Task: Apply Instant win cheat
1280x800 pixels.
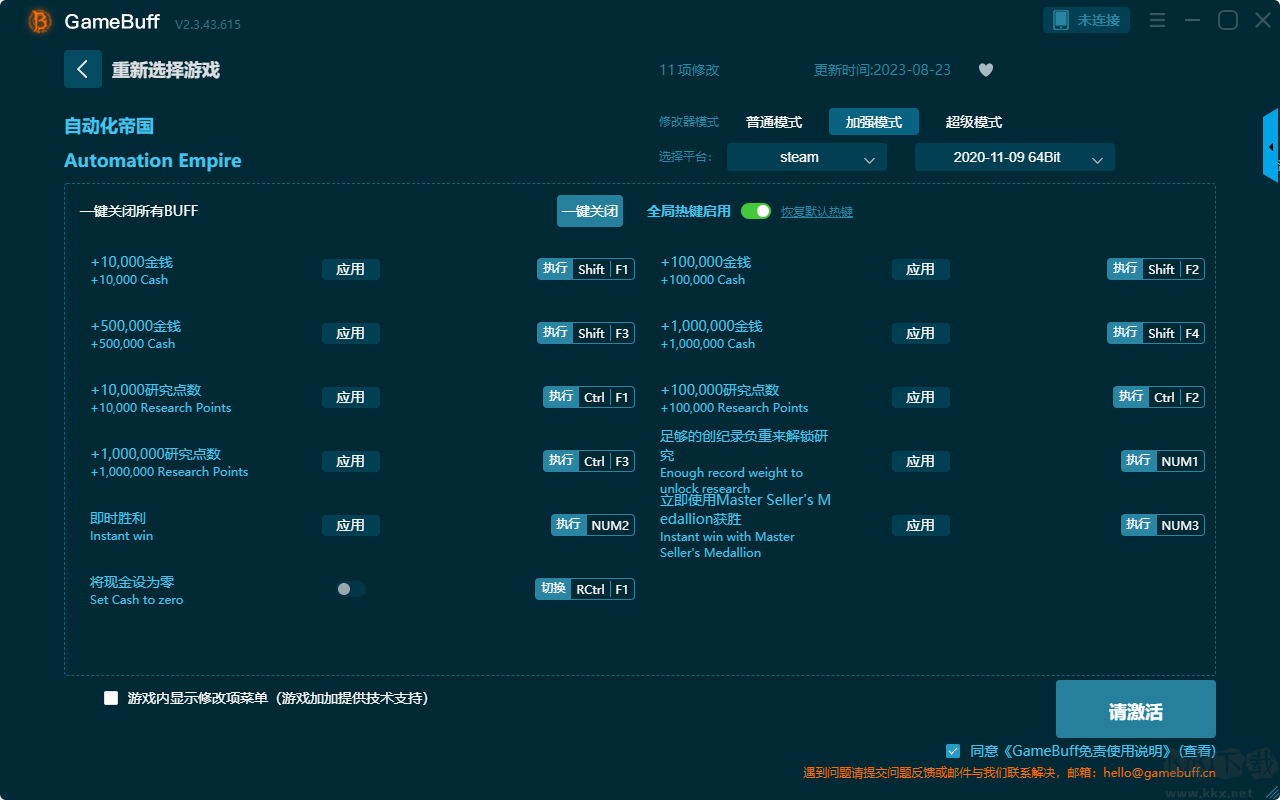Action: (x=351, y=525)
